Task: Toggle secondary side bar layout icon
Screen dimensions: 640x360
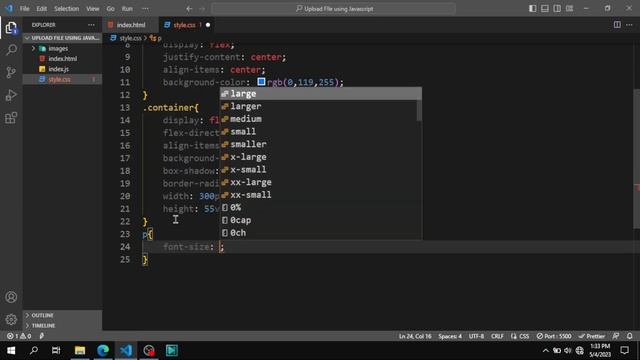Action: [557, 9]
